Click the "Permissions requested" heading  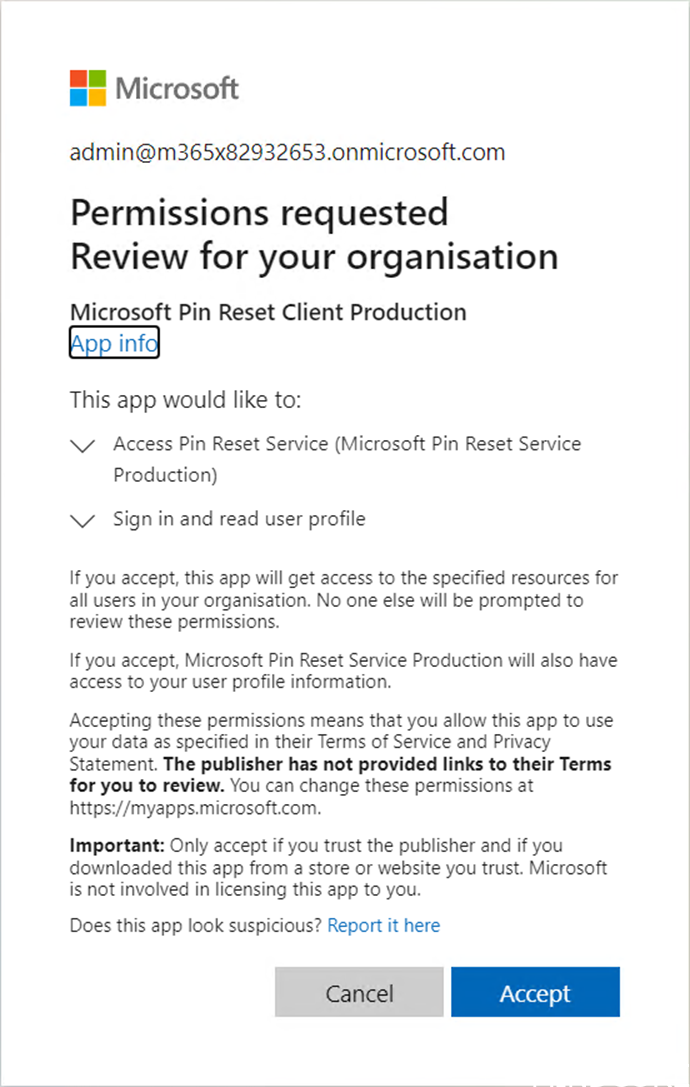click(259, 212)
